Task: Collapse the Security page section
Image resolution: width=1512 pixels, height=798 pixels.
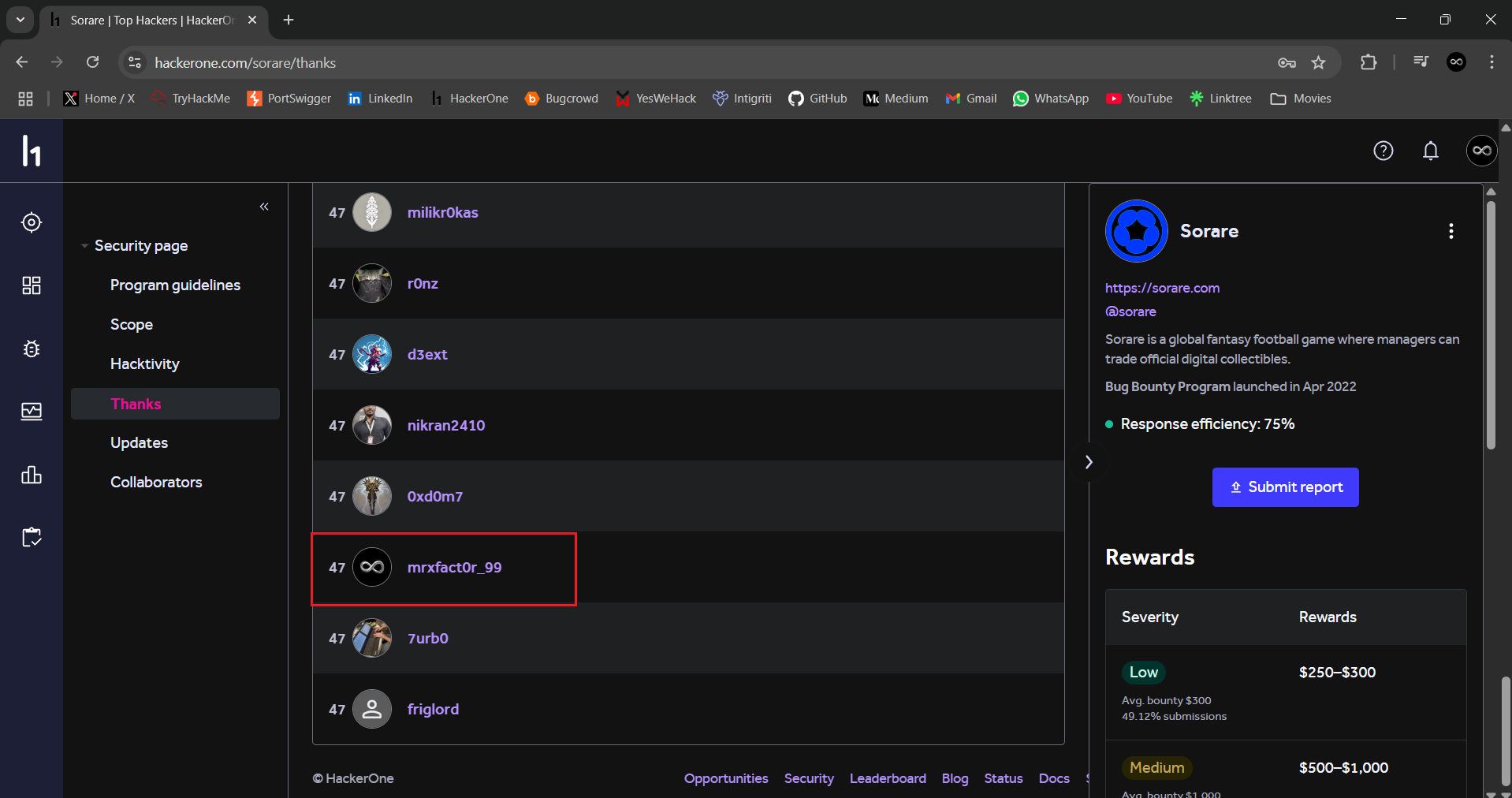Action: click(84, 246)
